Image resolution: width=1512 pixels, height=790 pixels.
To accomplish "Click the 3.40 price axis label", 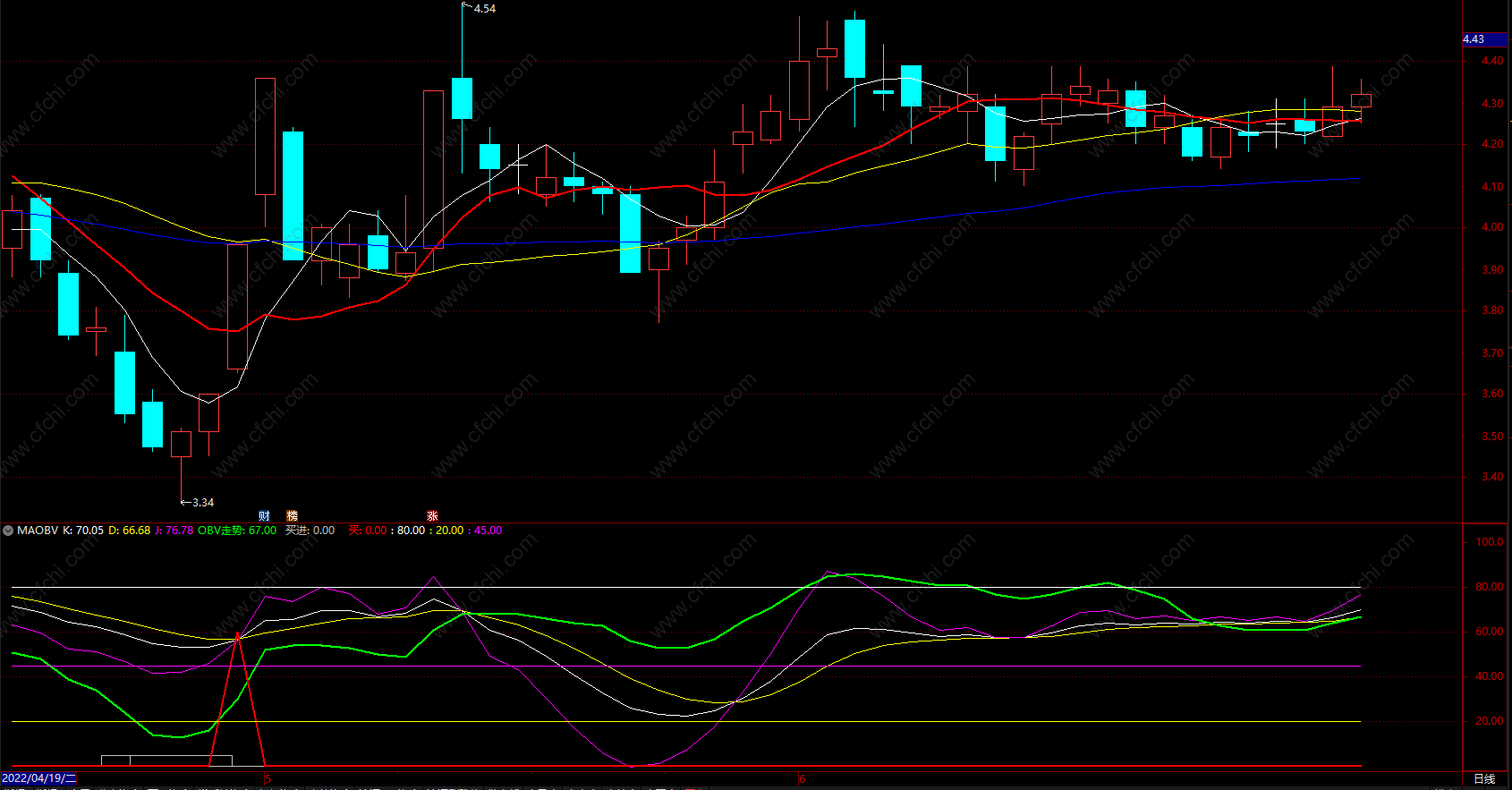I will pyautogui.click(x=1492, y=477).
